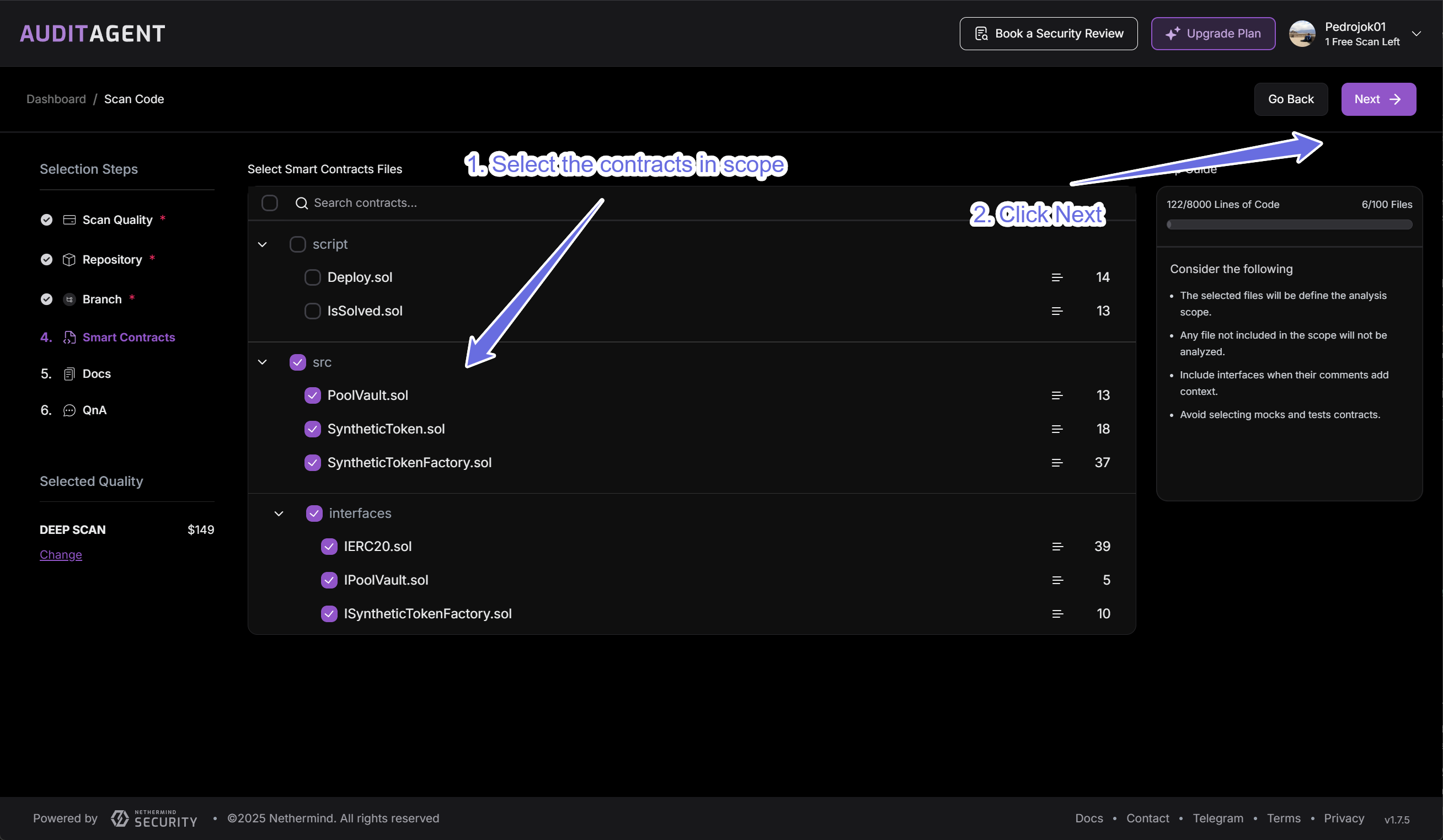
Task: Open the Dashboard breadcrumb
Action: pos(56,99)
